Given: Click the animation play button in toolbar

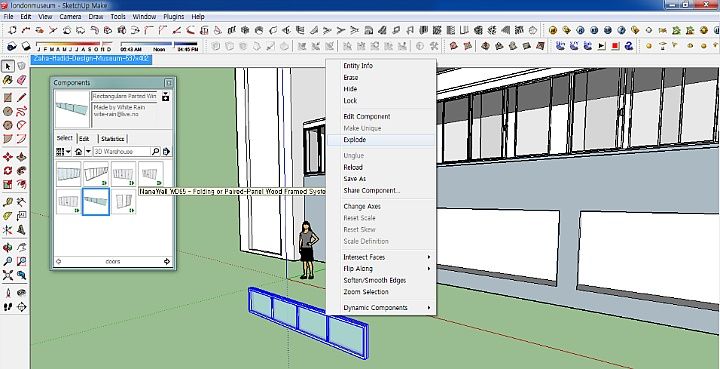Looking at the screenshot, I should 602,46.
